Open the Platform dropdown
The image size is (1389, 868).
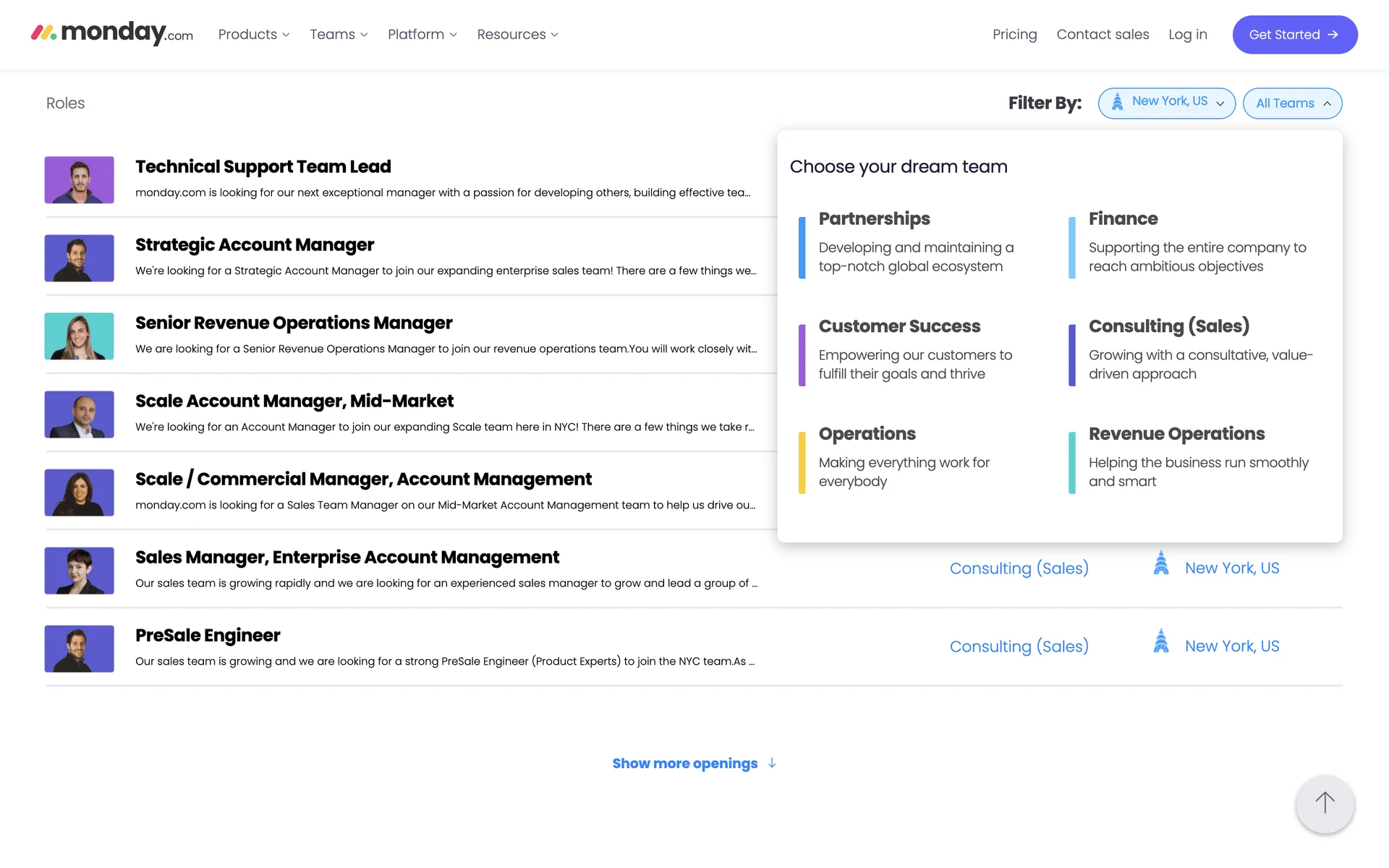pos(422,35)
